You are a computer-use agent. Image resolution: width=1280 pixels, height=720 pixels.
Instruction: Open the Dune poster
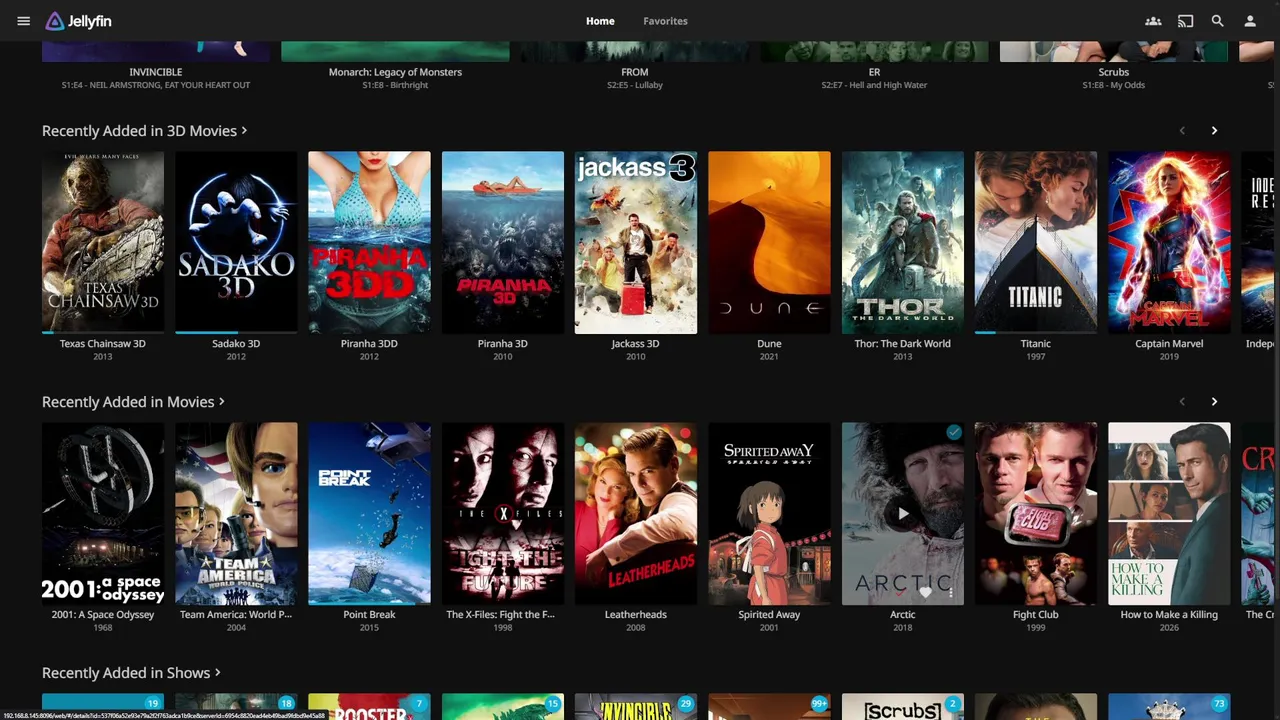pyautogui.click(x=769, y=242)
